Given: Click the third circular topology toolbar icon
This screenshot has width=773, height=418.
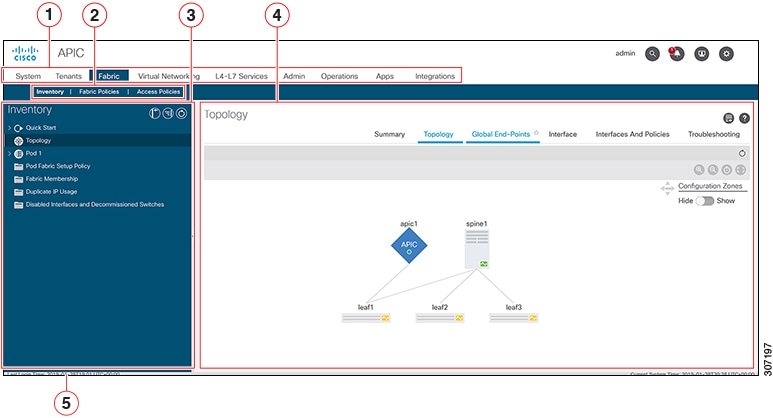Looking at the screenshot, I should 727,170.
